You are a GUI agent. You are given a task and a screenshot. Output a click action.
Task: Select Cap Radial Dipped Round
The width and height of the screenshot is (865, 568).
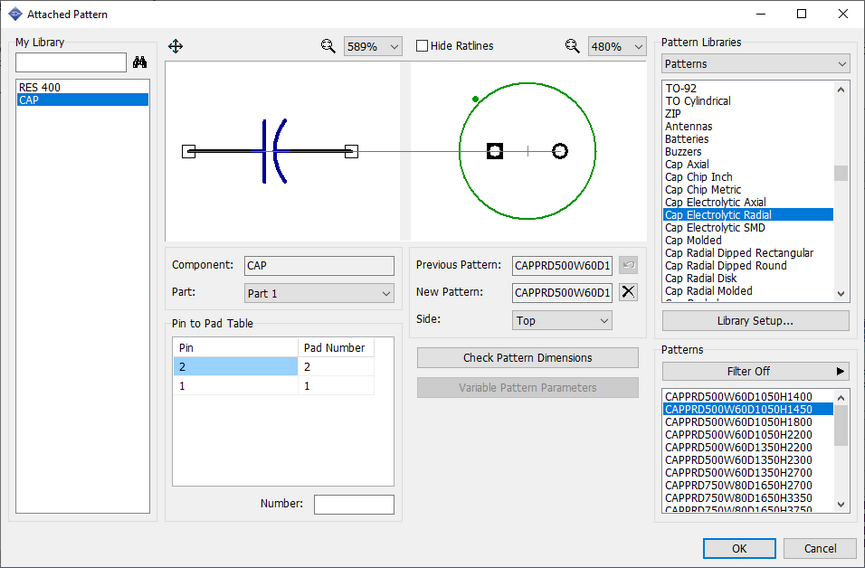click(748, 266)
